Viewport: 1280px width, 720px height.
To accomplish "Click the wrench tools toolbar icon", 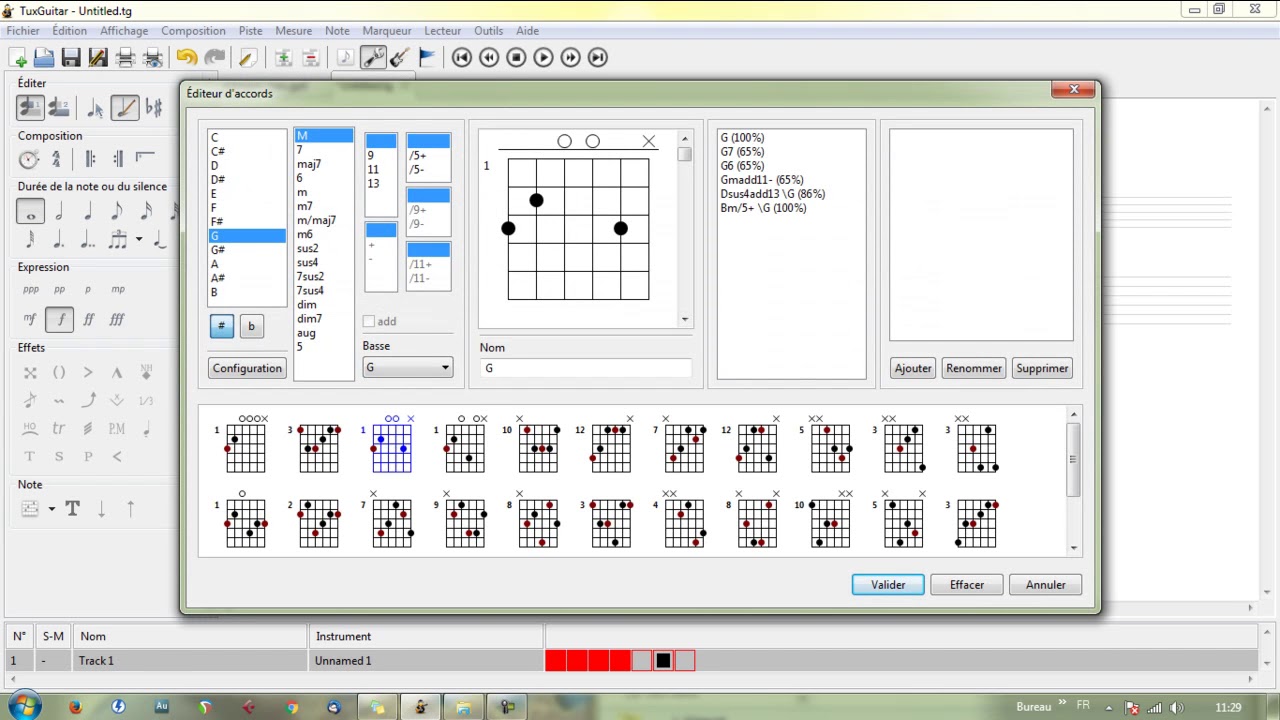I will click(373, 58).
